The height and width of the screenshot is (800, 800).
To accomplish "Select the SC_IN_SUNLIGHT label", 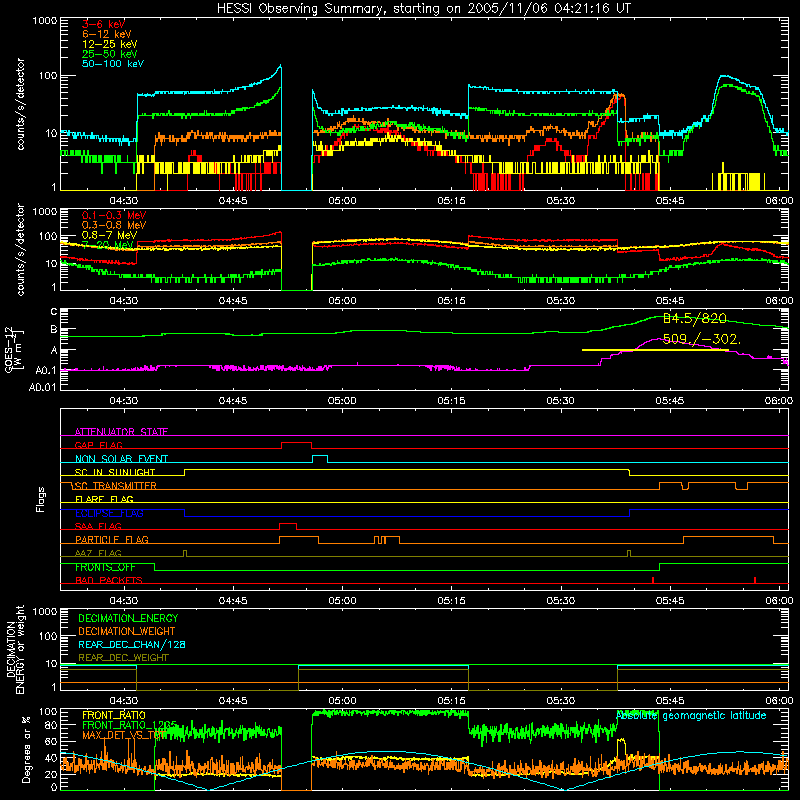I will (115, 472).
